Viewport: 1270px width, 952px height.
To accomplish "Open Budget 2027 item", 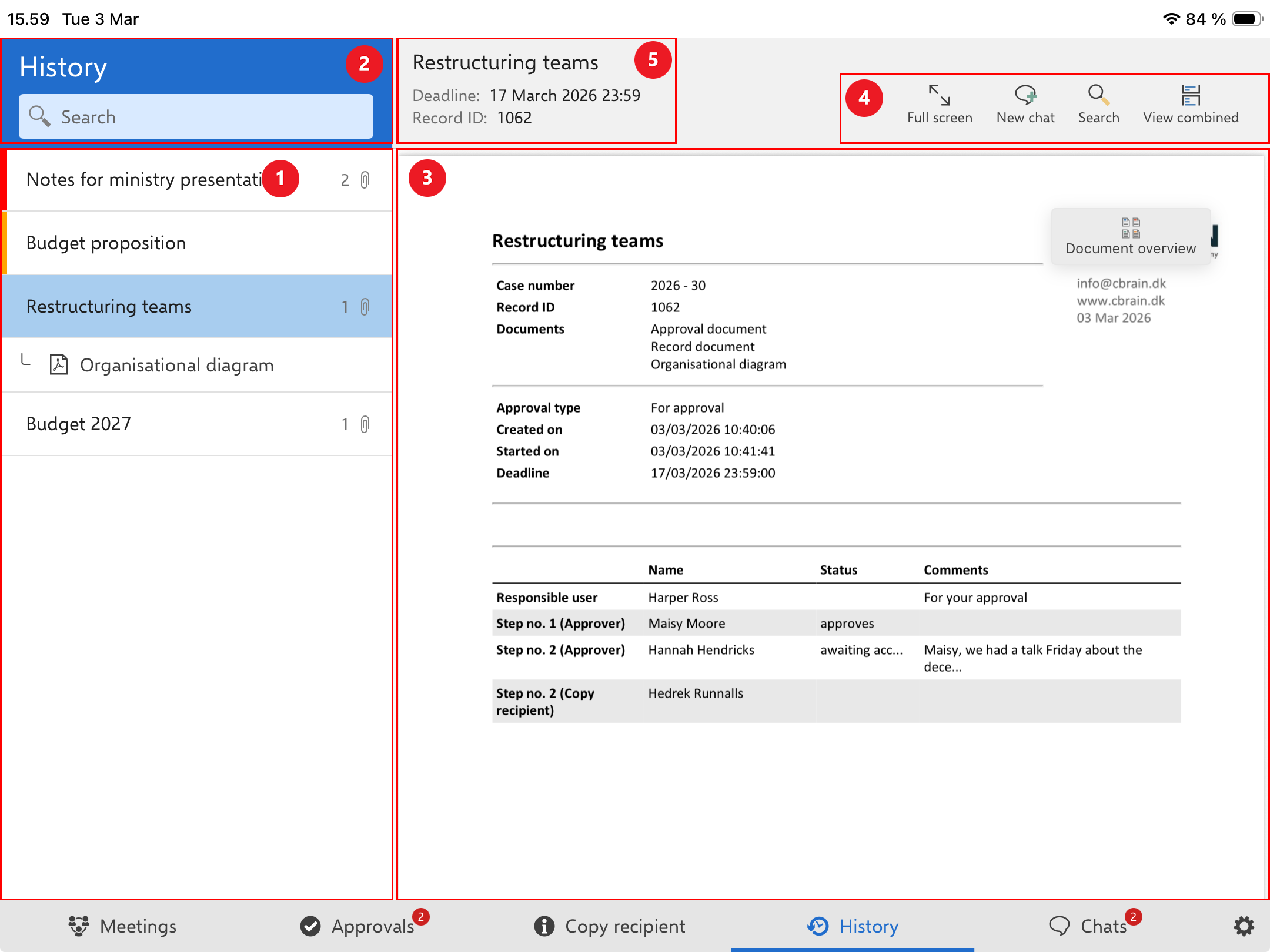I will pyautogui.click(x=197, y=424).
